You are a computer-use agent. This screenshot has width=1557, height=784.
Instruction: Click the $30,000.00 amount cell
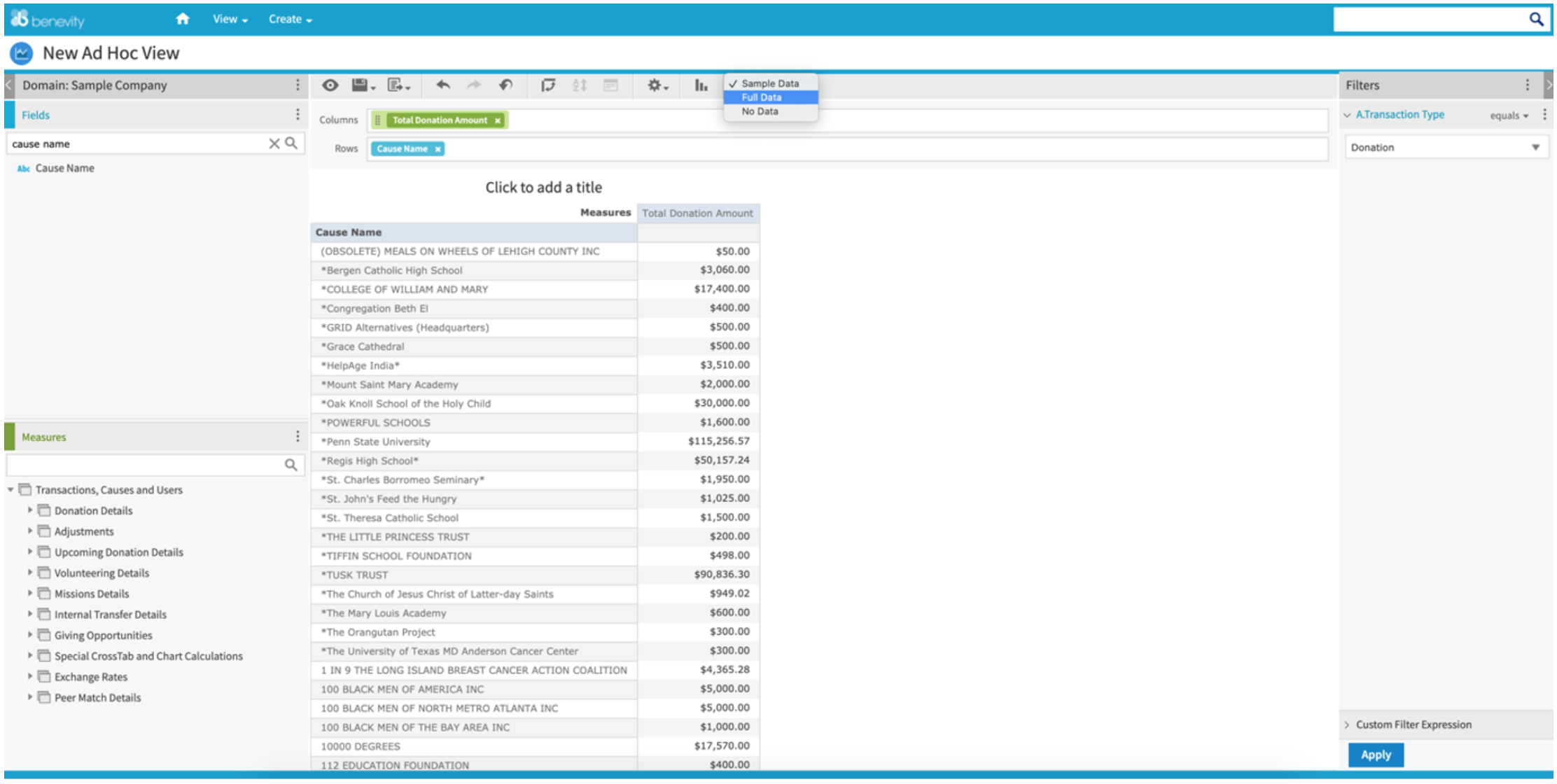pos(698,403)
